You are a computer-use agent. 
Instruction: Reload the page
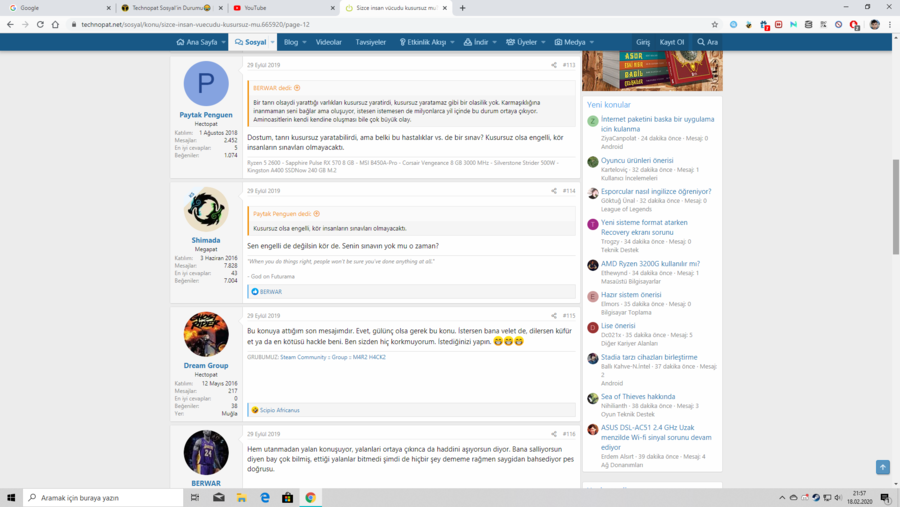(x=40, y=25)
